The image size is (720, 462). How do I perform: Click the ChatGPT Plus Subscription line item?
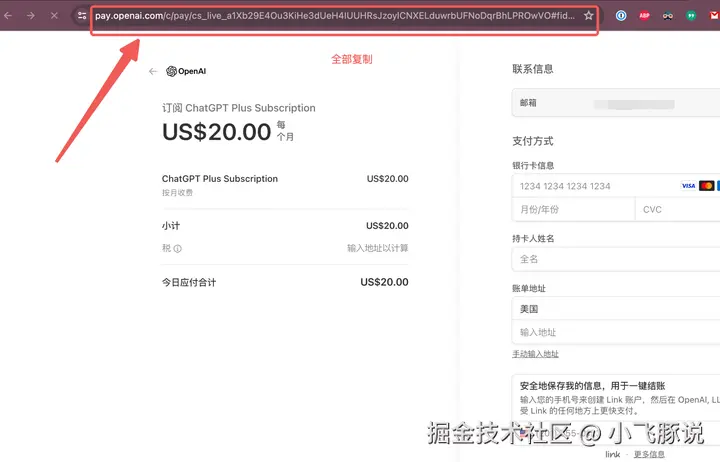(219, 179)
